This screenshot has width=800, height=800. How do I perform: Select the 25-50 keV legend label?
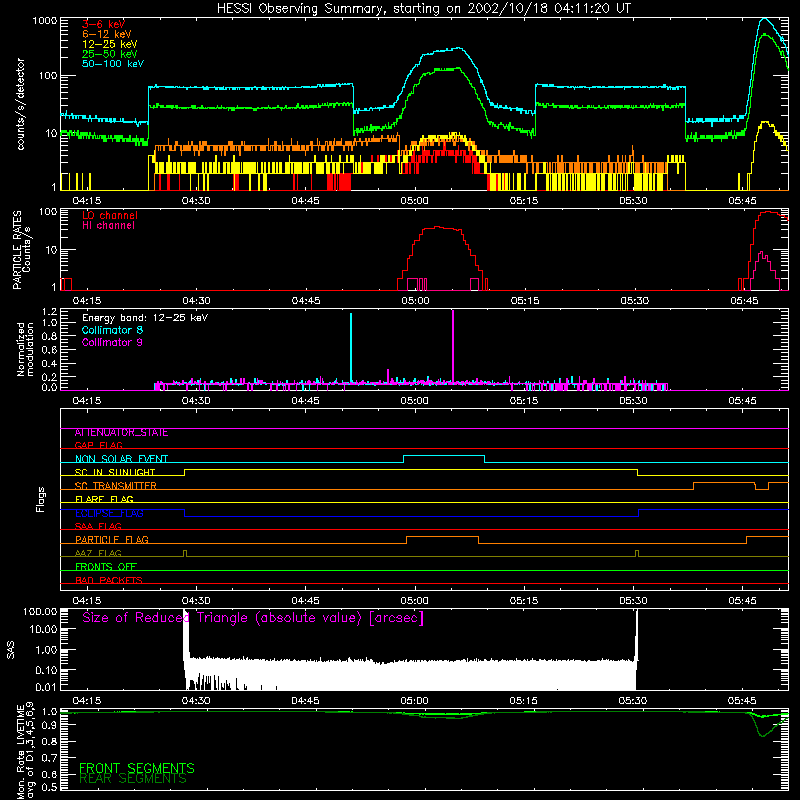point(110,54)
